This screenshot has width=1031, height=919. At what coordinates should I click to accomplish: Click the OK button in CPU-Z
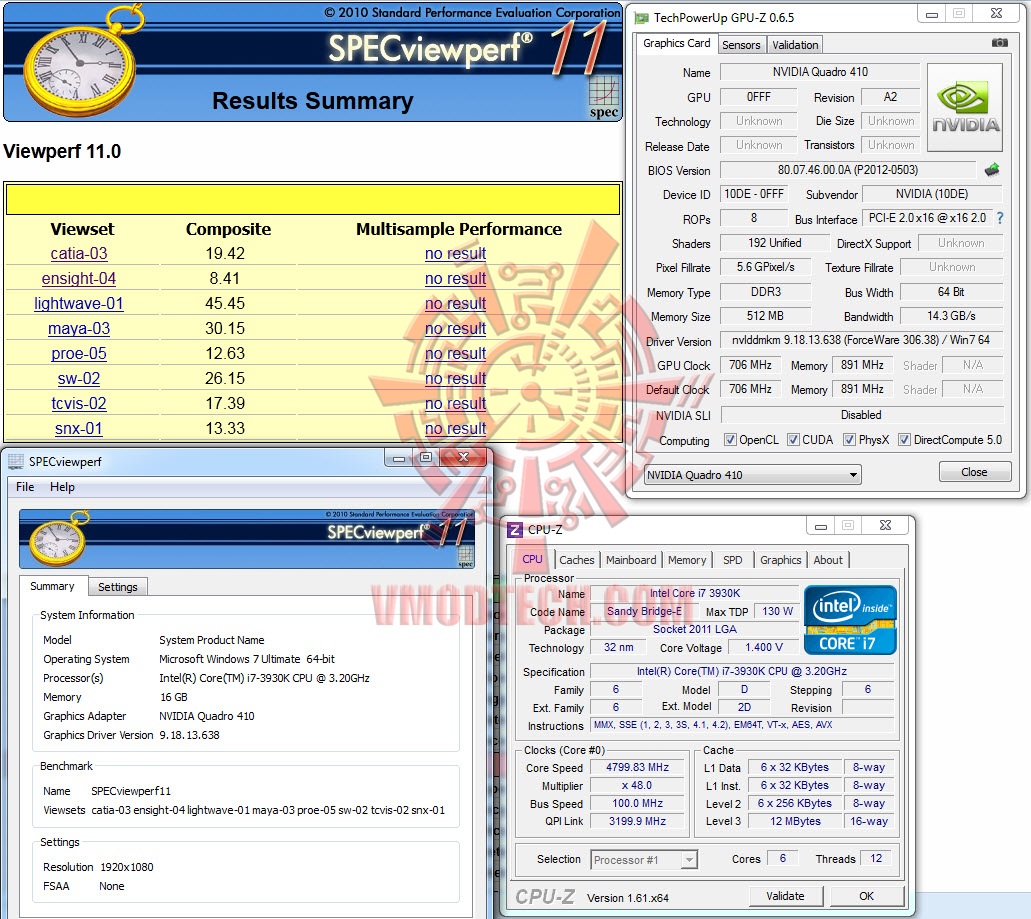click(x=867, y=896)
